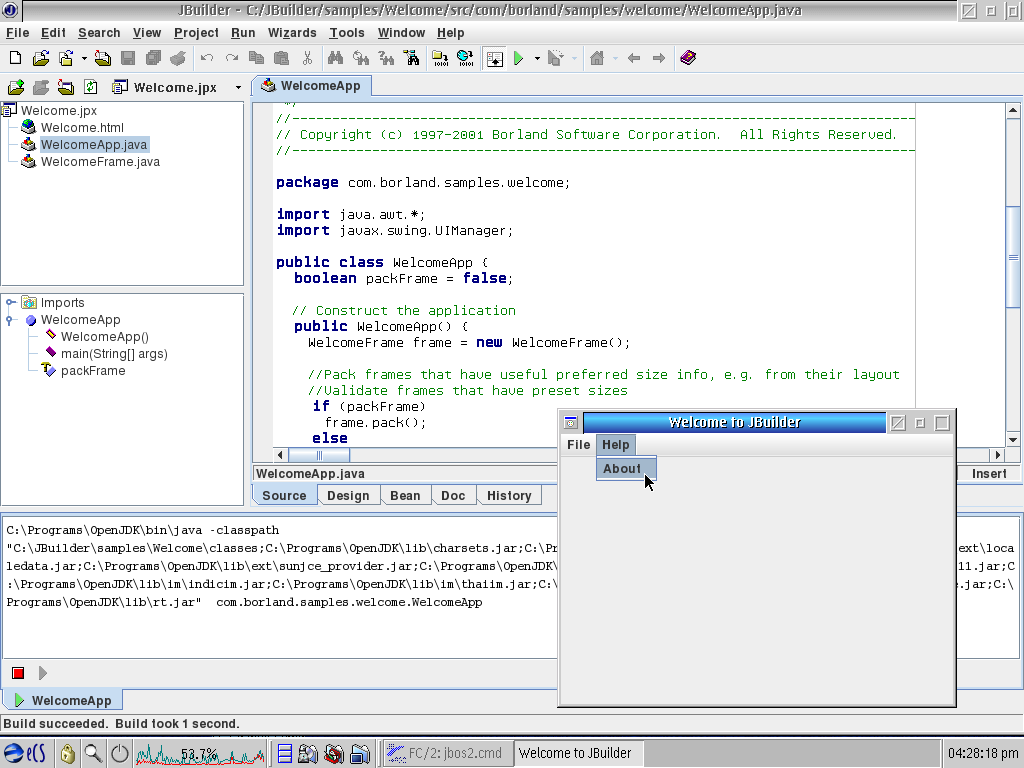Open the Help book icon on the toolbar
This screenshot has width=1024, height=768.
click(687, 58)
